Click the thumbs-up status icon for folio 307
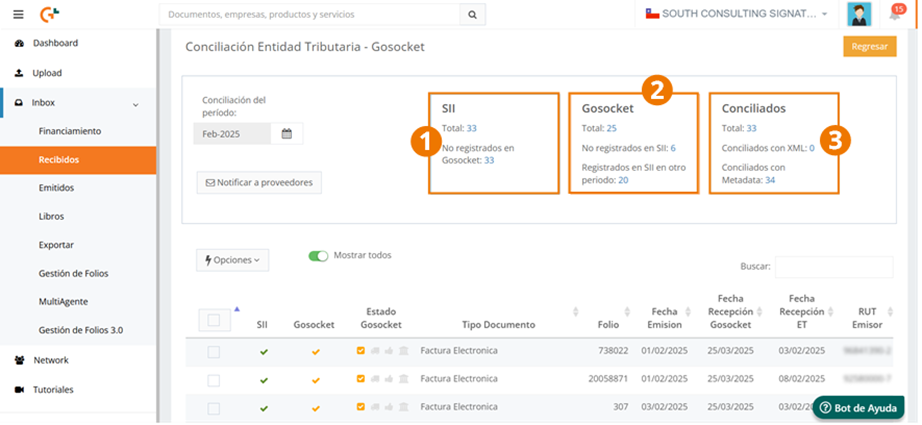Screen dimensions: 922x425 [x=389, y=407]
